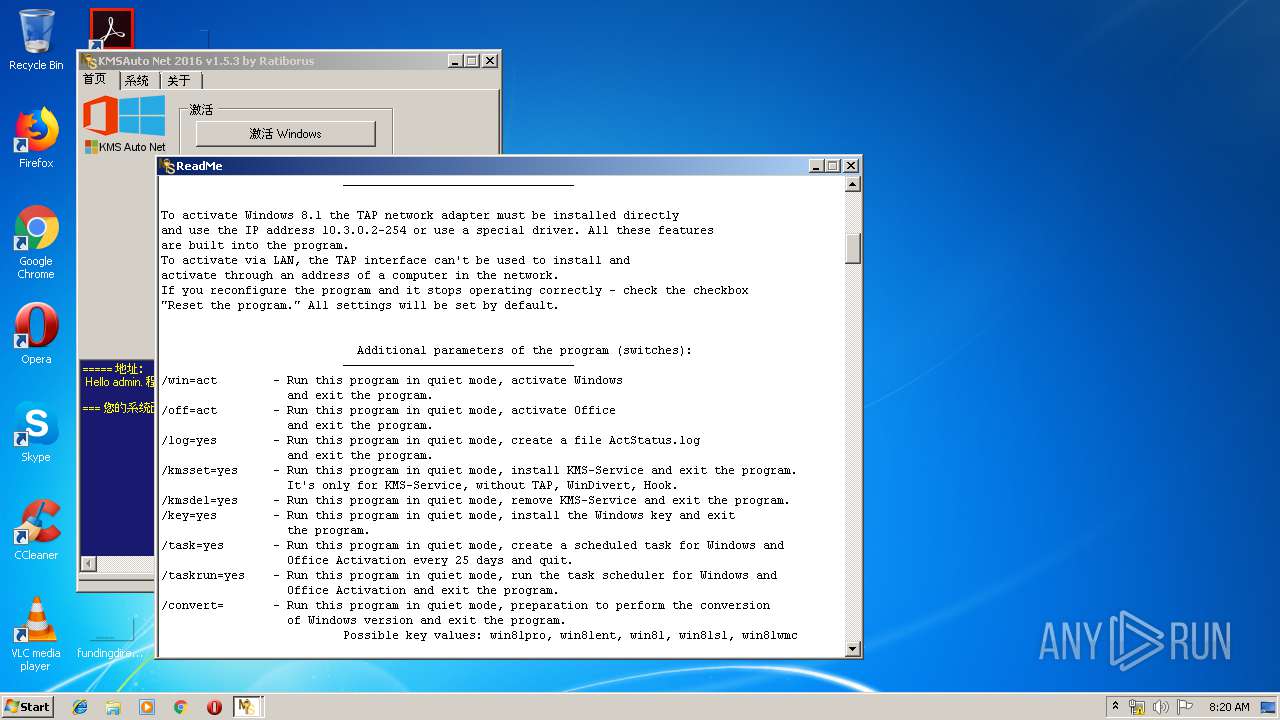Click the /off=act switch text
This screenshot has height=720, width=1280.
point(189,410)
